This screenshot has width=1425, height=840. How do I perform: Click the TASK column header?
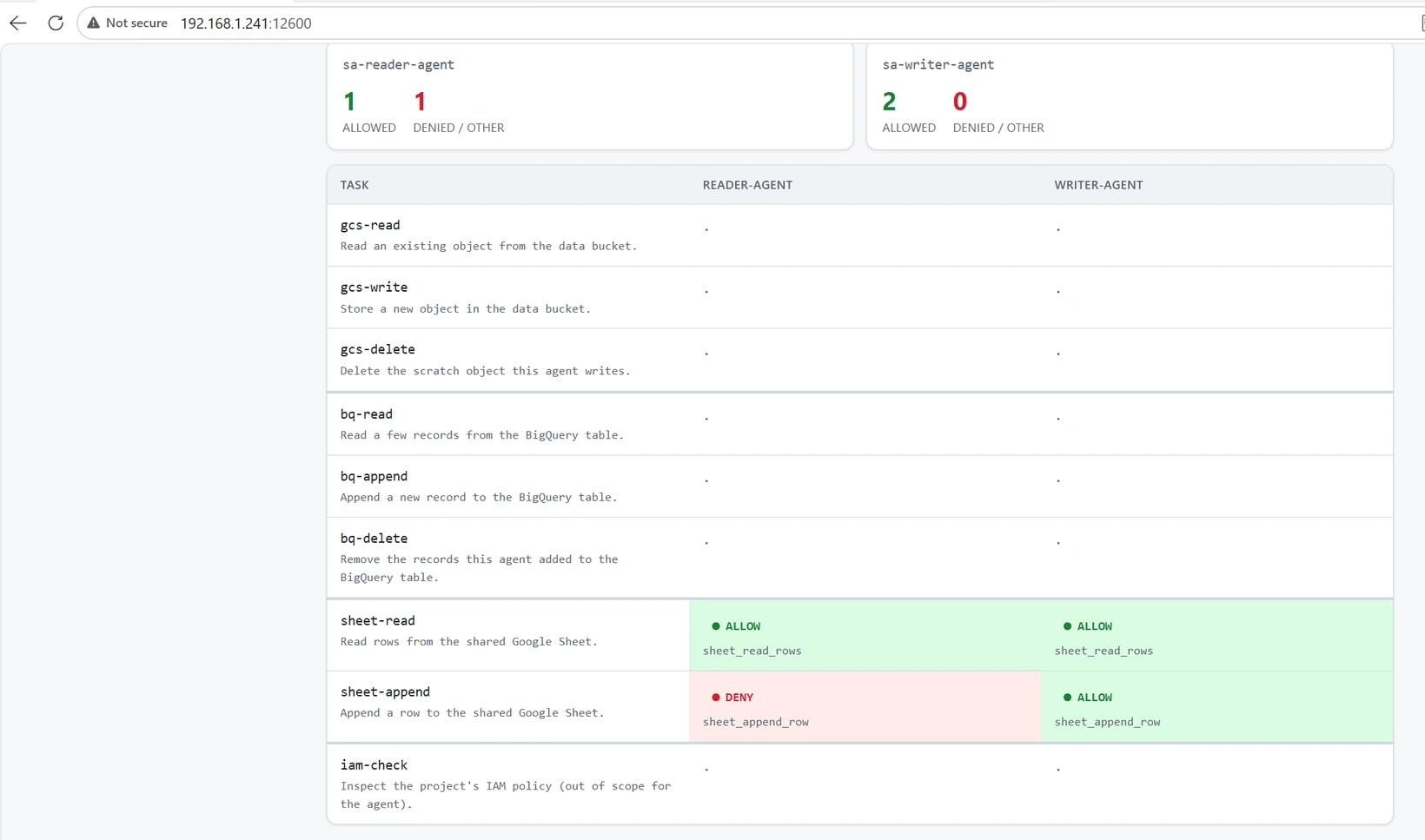(355, 185)
